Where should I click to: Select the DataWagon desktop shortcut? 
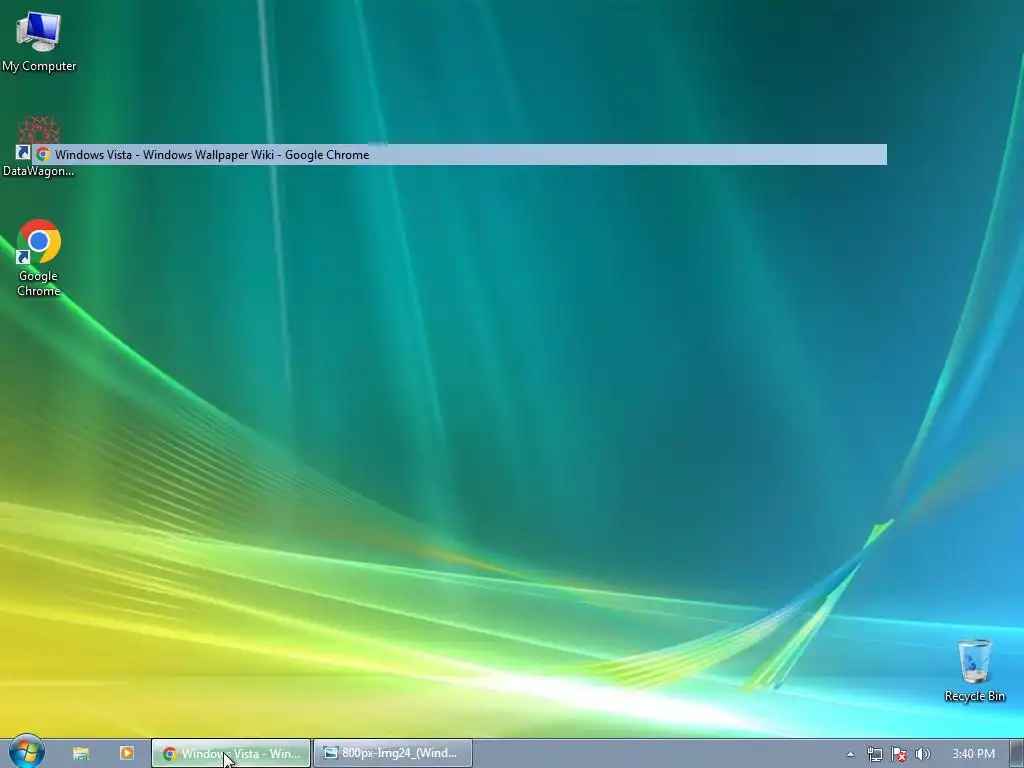coord(38,147)
